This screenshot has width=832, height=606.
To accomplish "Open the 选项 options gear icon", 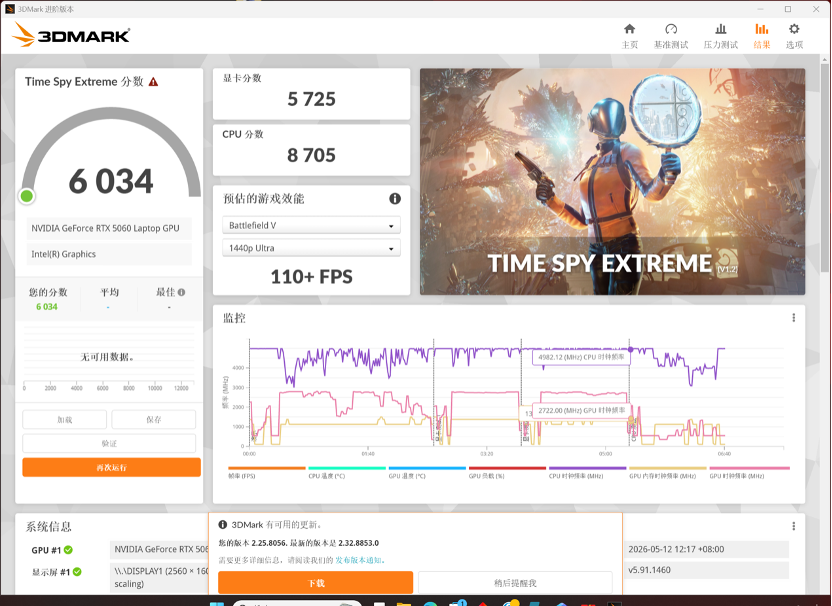I will 794,36.
